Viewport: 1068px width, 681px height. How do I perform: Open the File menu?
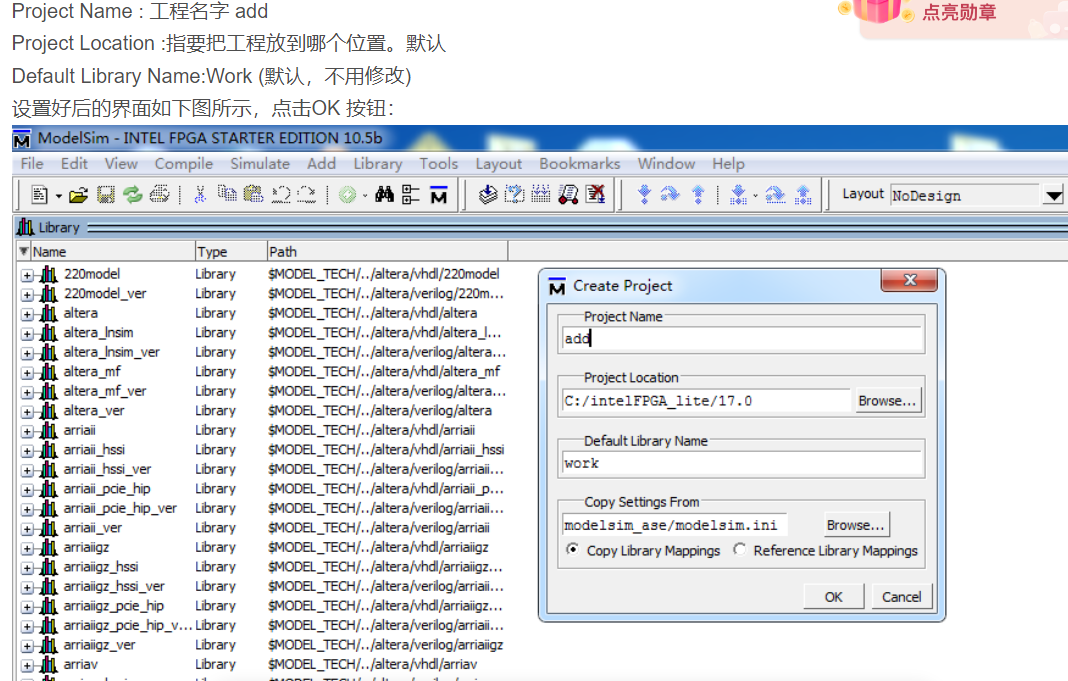(x=31, y=163)
